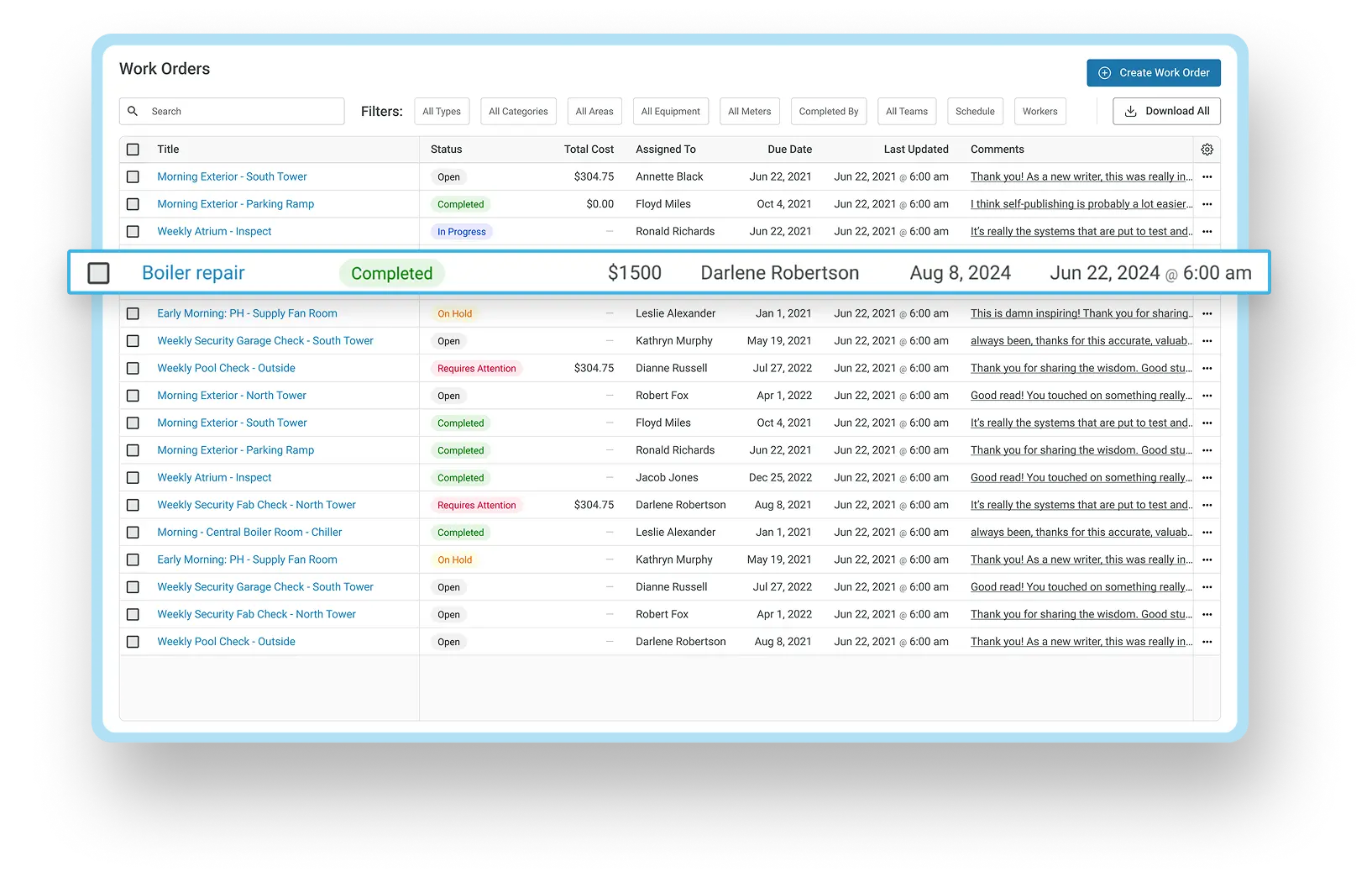Select the checkbox on Annette Black's work order
Viewport: 1372px width, 877px height.
[133, 177]
